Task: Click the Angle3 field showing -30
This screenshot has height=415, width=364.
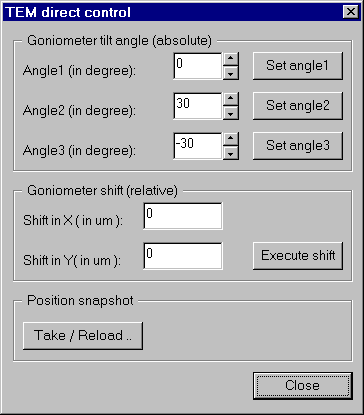Action: 198,146
